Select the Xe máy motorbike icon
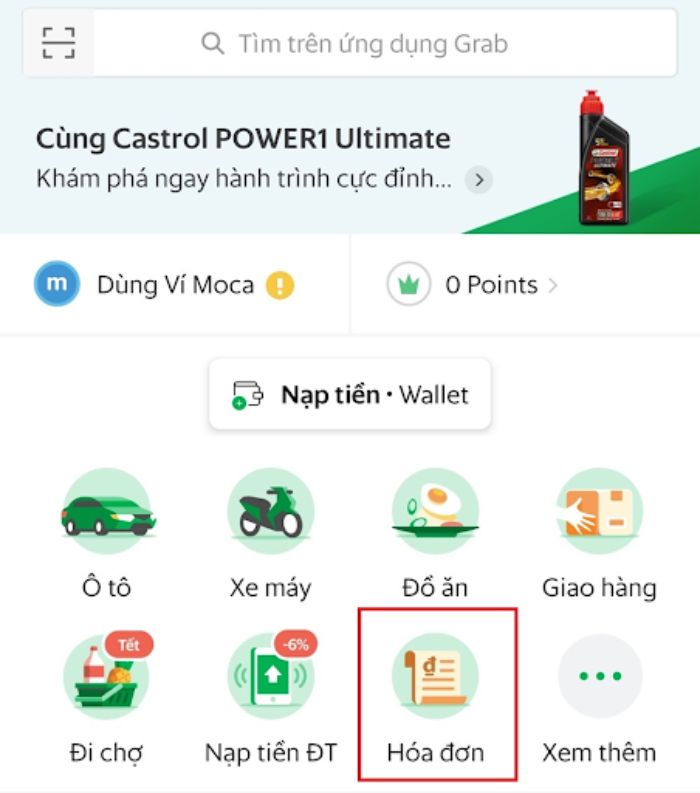This screenshot has height=793, width=700. 271,511
